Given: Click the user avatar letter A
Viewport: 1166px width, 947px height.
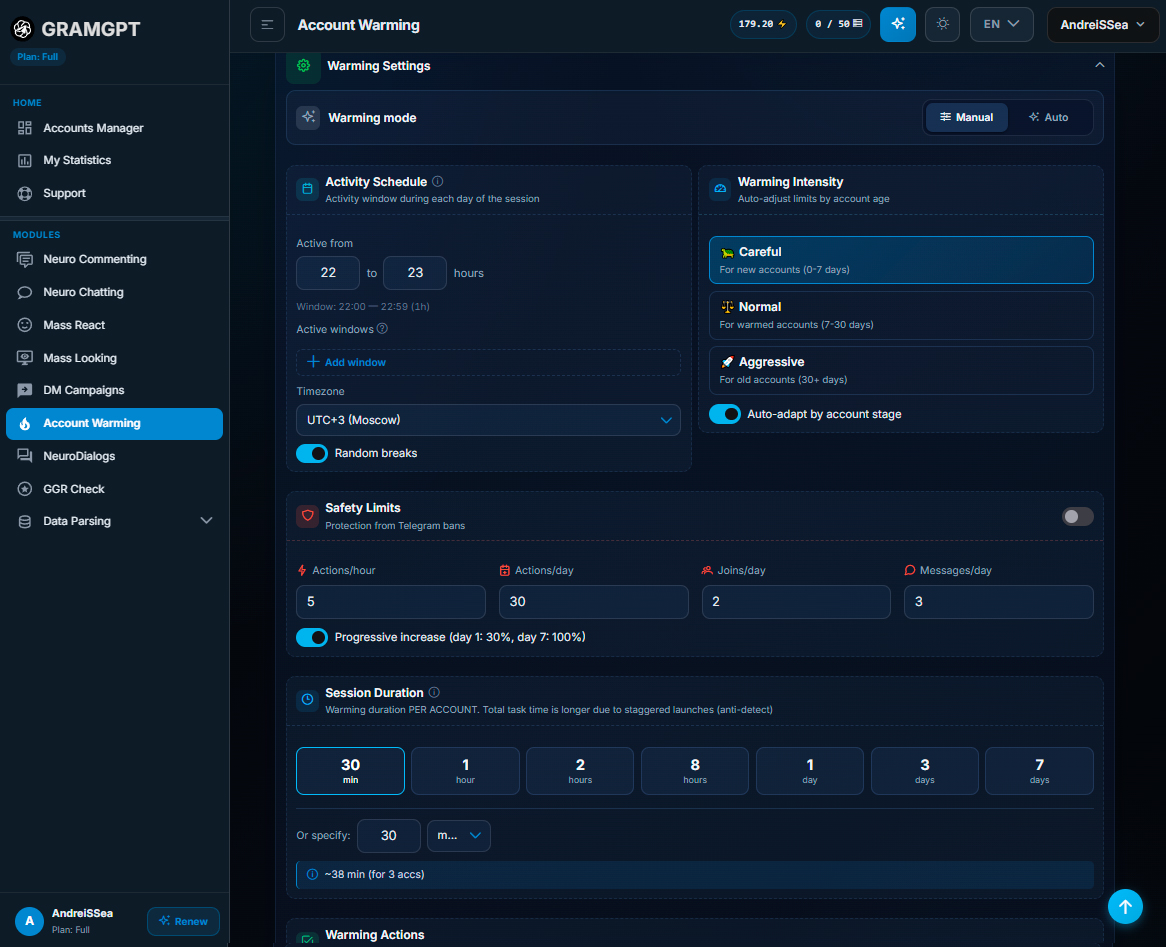Looking at the screenshot, I should [30, 921].
